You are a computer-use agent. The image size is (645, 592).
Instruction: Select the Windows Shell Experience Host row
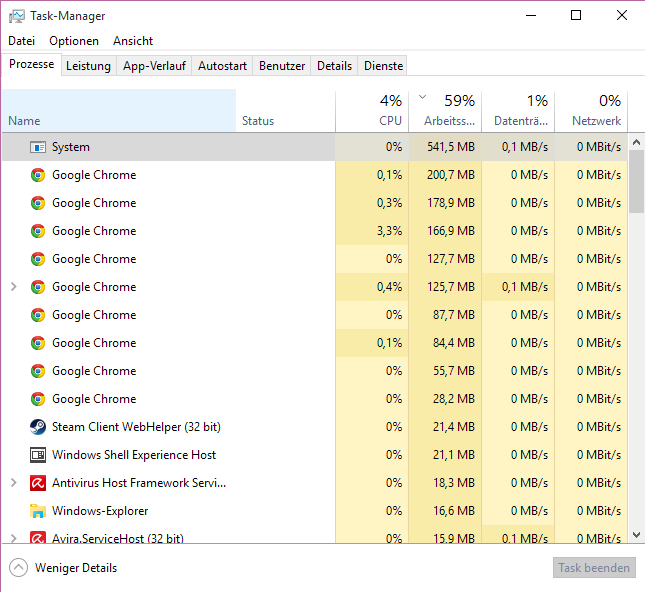point(315,455)
